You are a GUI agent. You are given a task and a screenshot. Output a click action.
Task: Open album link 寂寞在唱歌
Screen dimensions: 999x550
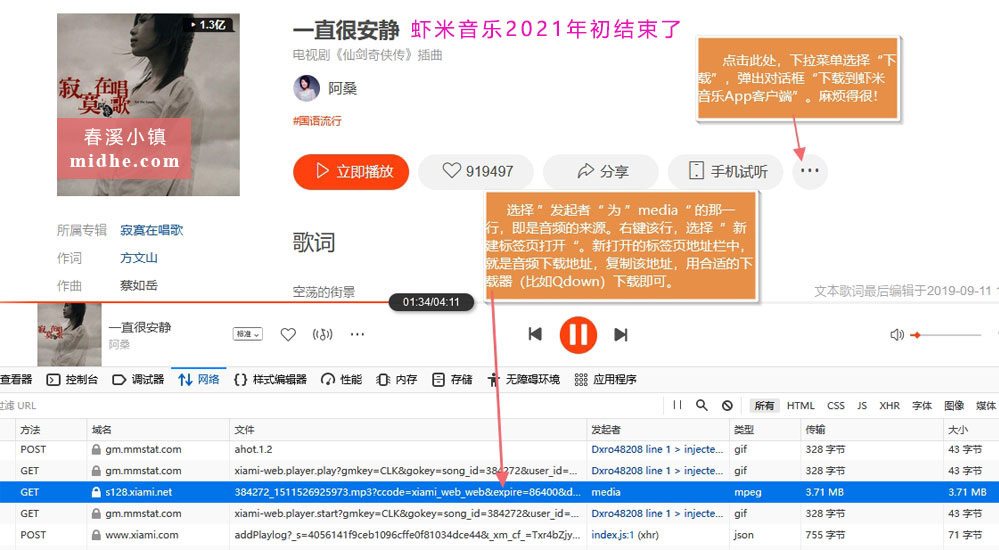pyautogui.click(x=152, y=230)
